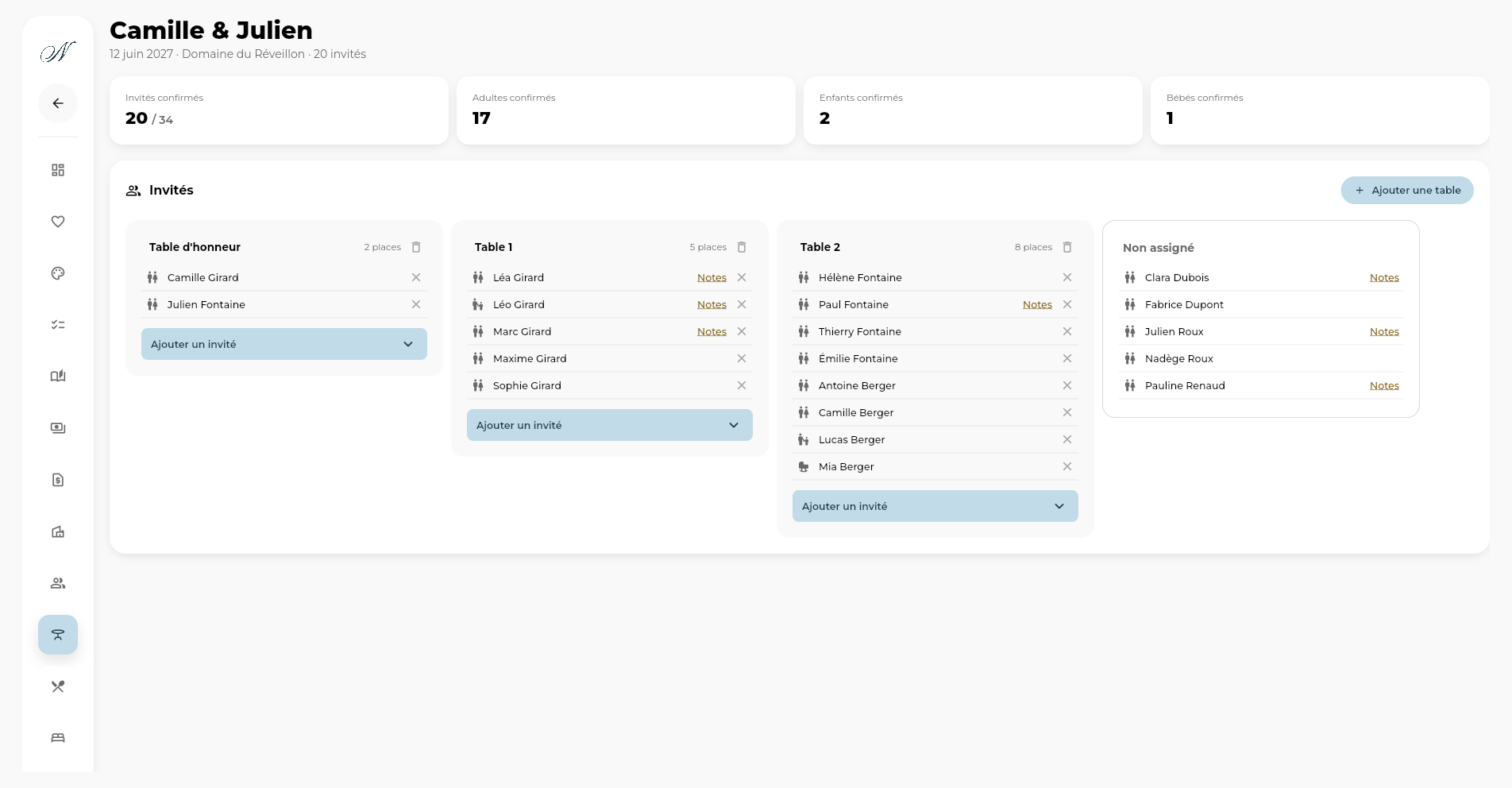Image resolution: width=1512 pixels, height=788 pixels.
Task: Click the Table 2 title
Action: (820, 247)
